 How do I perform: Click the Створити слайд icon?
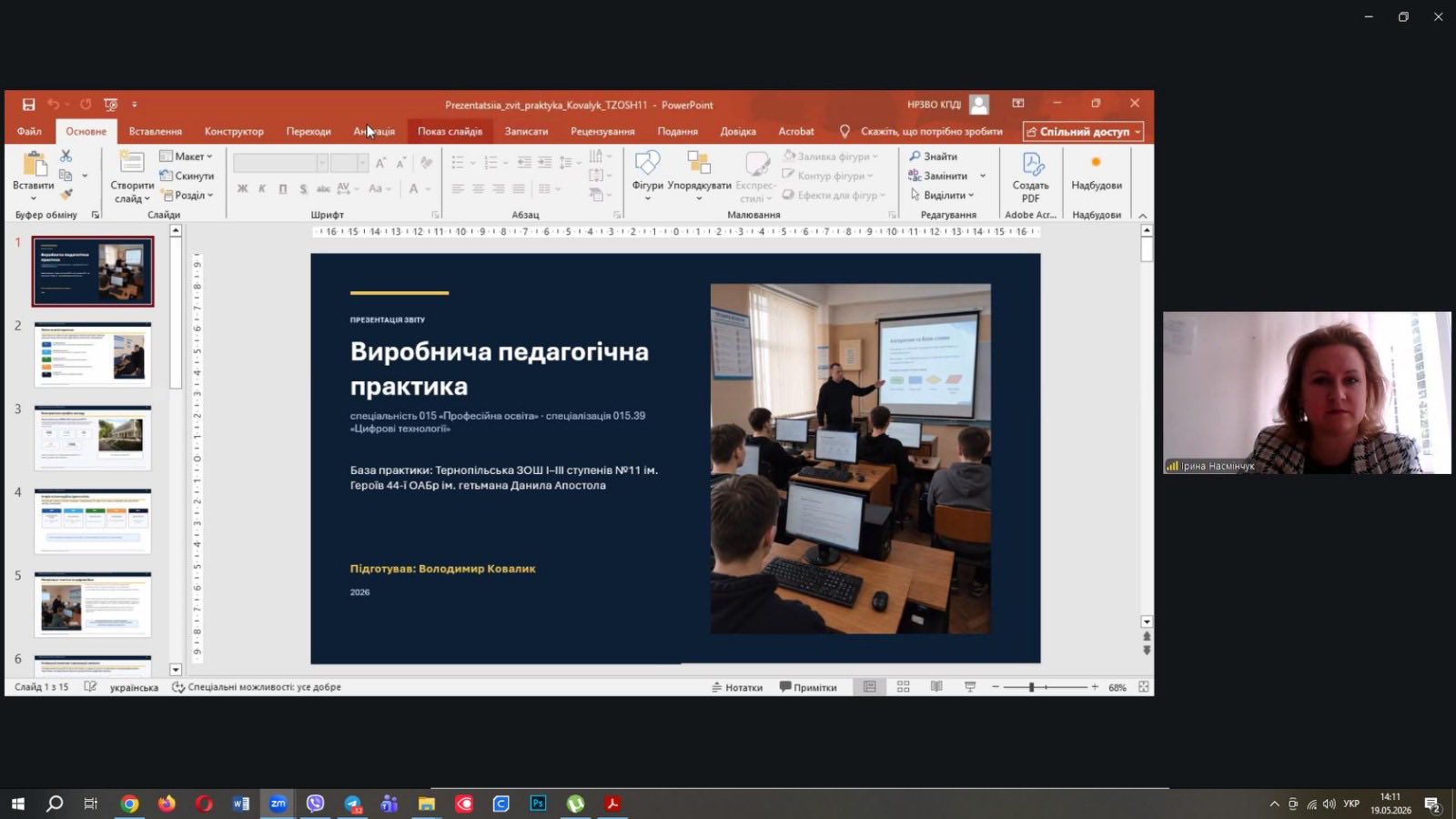tap(131, 165)
